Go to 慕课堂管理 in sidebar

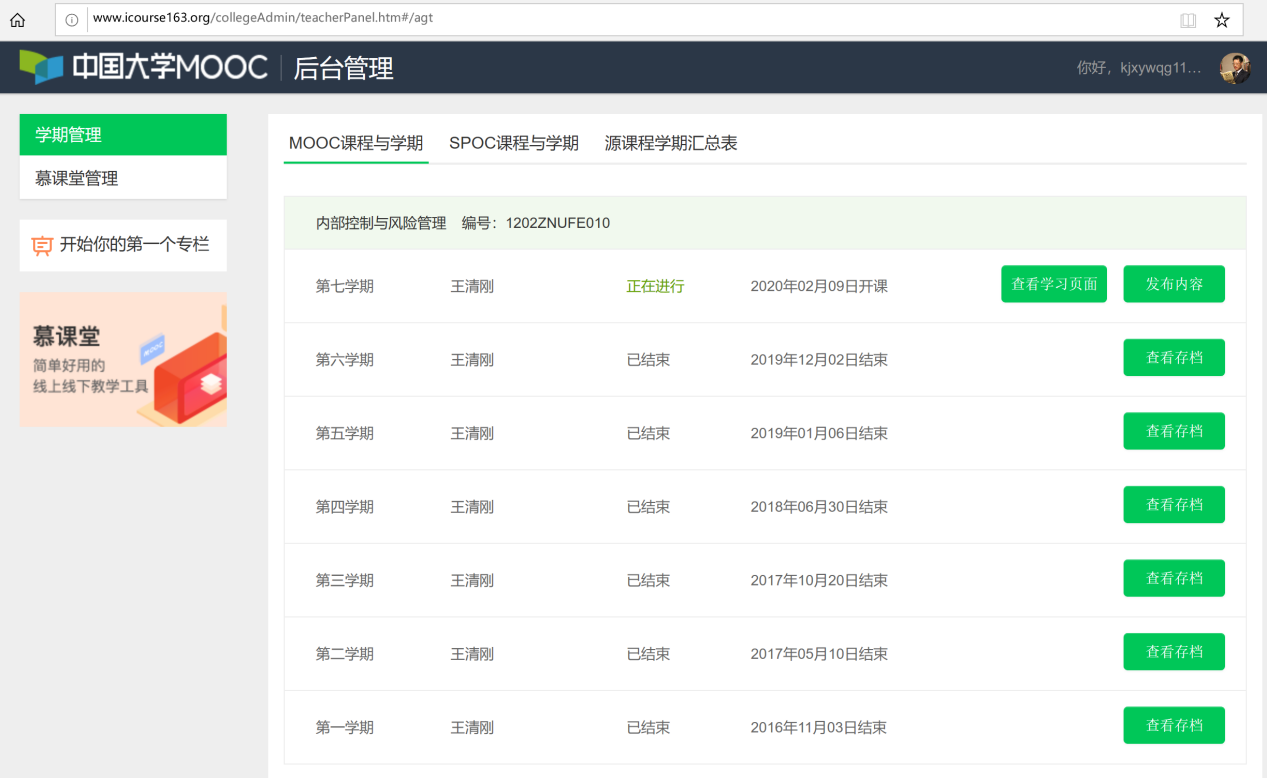[x=123, y=178]
